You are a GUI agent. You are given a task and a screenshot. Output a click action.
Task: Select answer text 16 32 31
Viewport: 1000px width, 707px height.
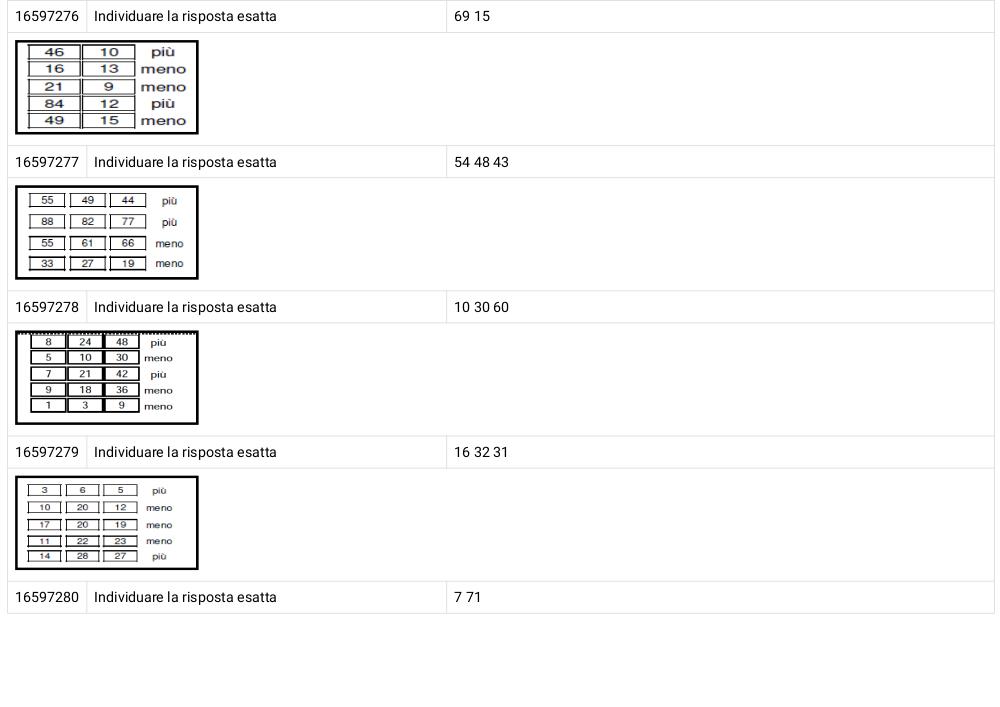[x=481, y=452]
